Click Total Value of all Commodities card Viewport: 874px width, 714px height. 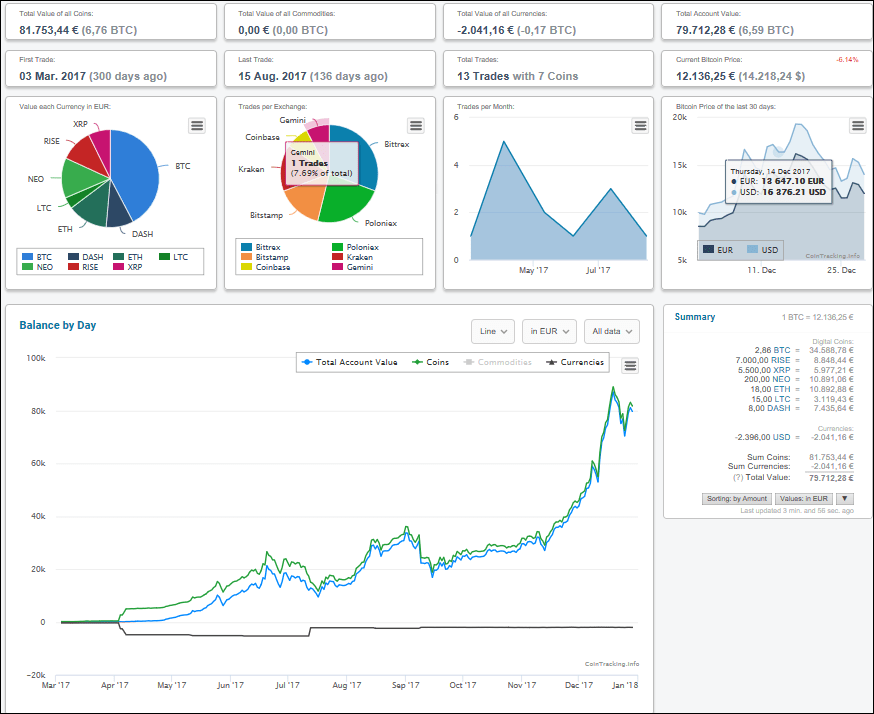329,22
